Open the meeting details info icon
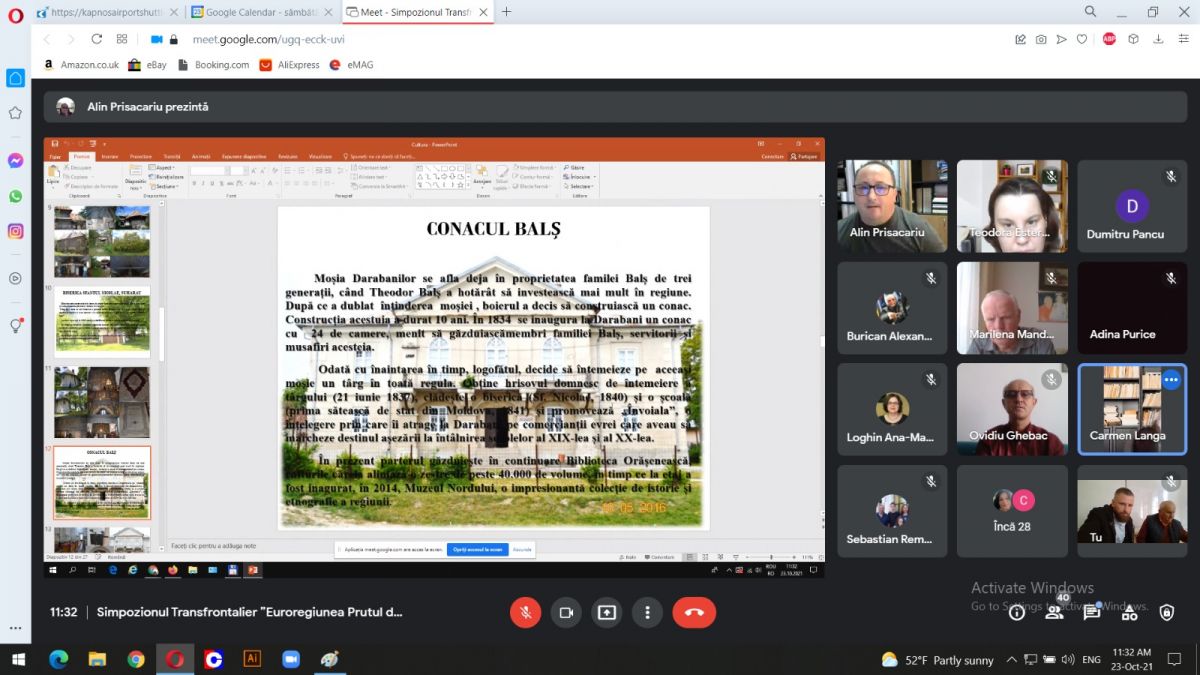Screen dimensions: 1200x675 (1017, 612)
